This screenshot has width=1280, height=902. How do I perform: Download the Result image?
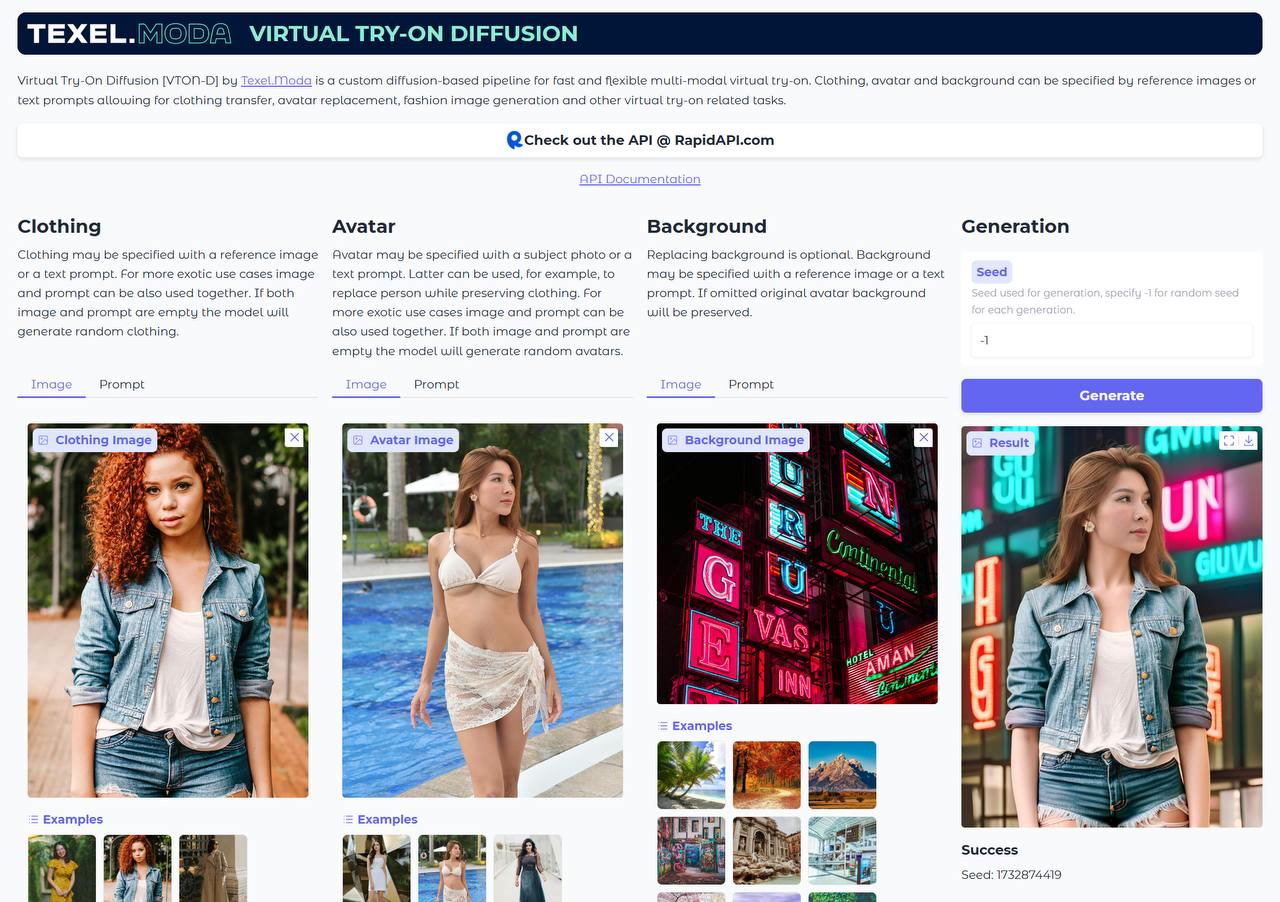(x=1249, y=441)
